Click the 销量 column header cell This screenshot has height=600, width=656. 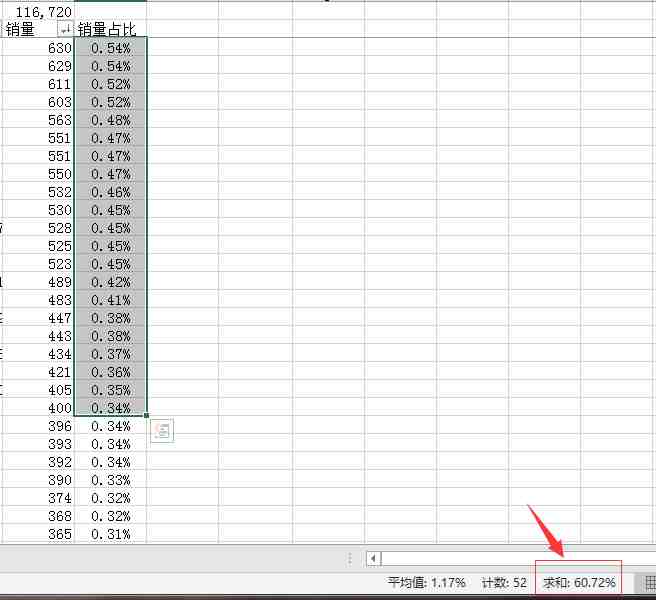(38, 29)
